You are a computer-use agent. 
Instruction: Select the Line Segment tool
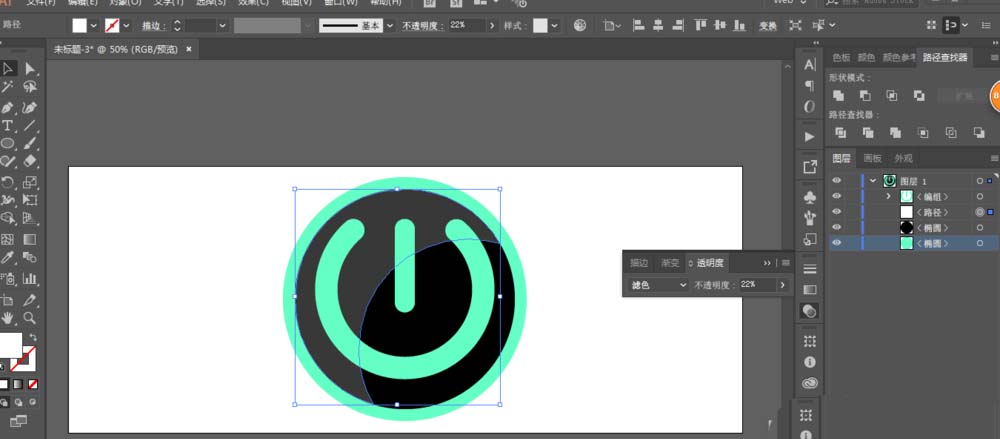29,125
